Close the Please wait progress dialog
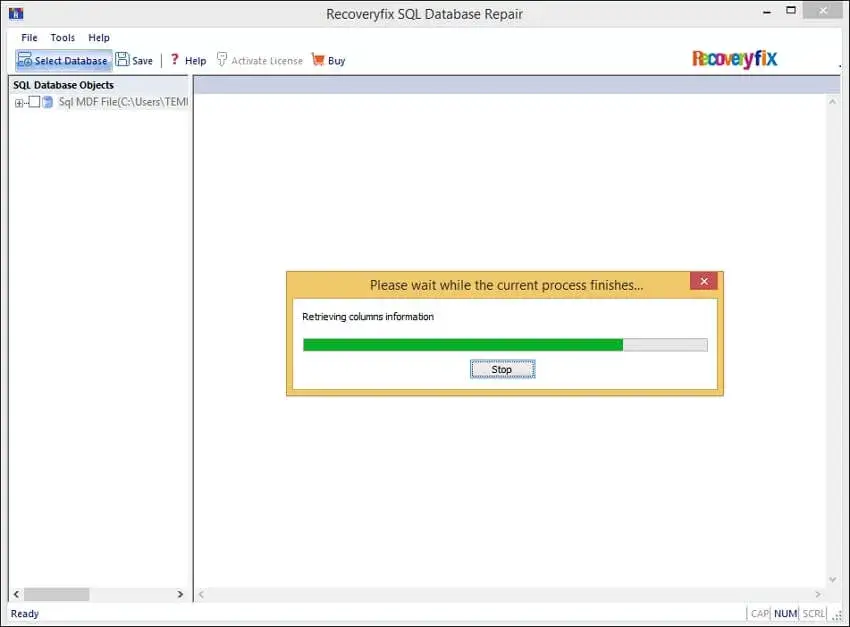Image resolution: width=850 pixels, height=627 pixels. pyautogui.click(x=704, y=281)
